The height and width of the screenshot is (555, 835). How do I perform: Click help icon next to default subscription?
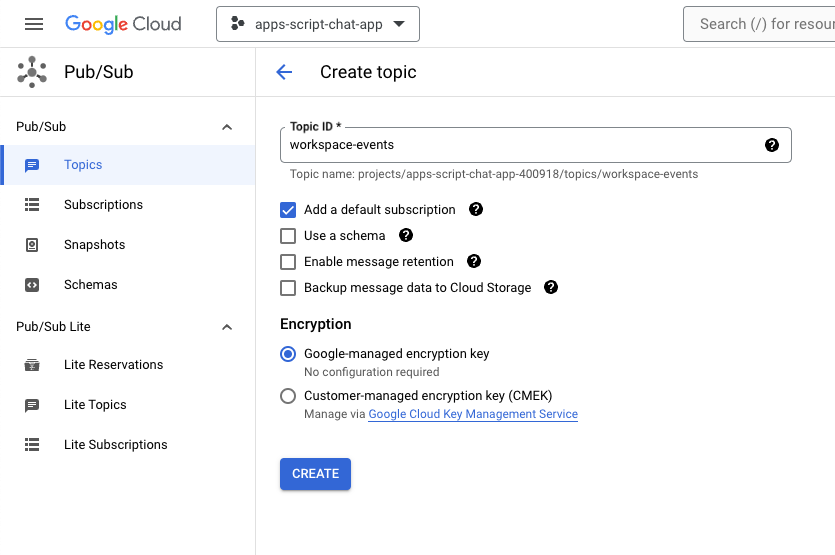pos(476,210)
